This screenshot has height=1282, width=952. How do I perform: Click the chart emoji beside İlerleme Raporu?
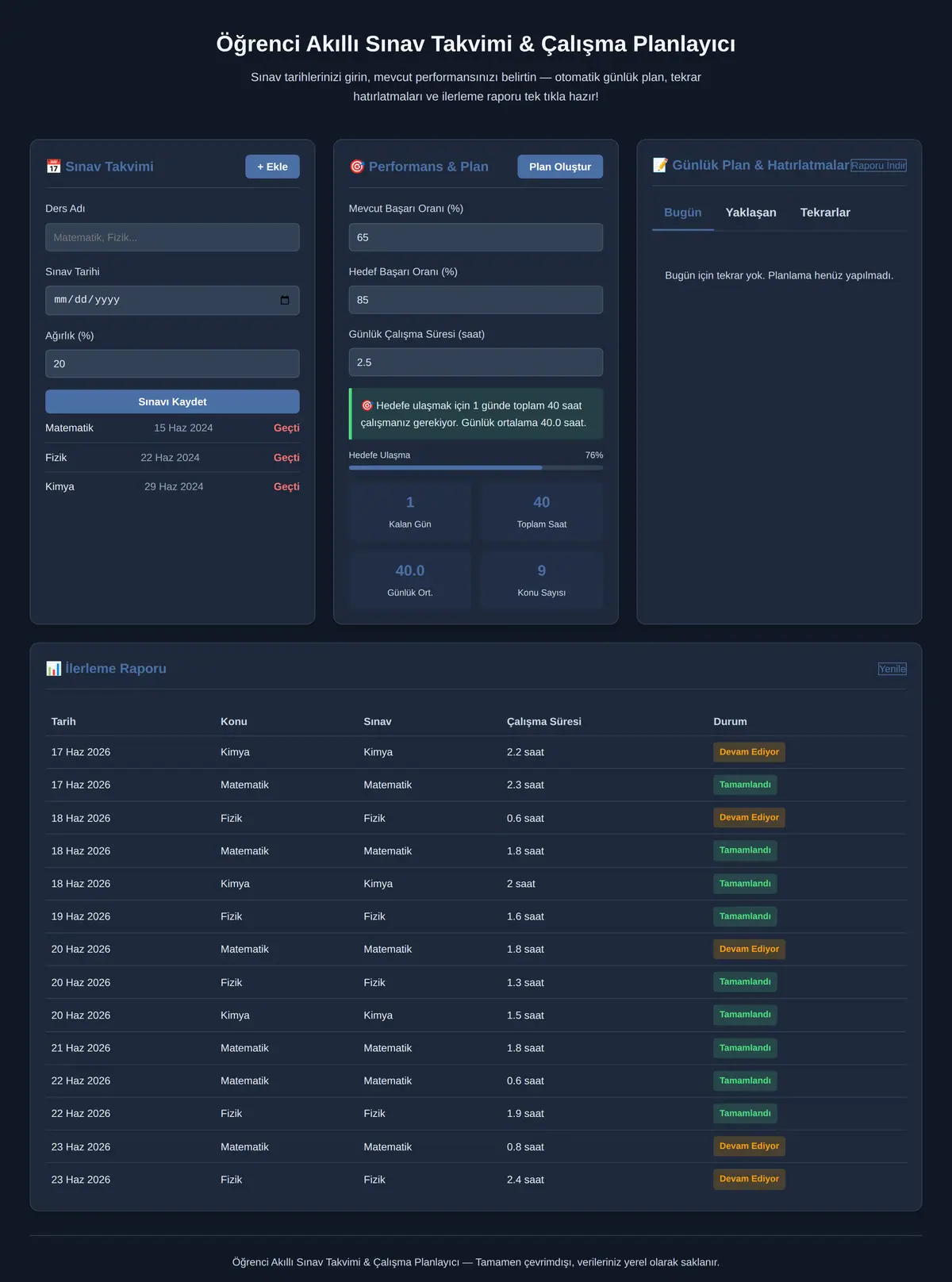[53, 669]
